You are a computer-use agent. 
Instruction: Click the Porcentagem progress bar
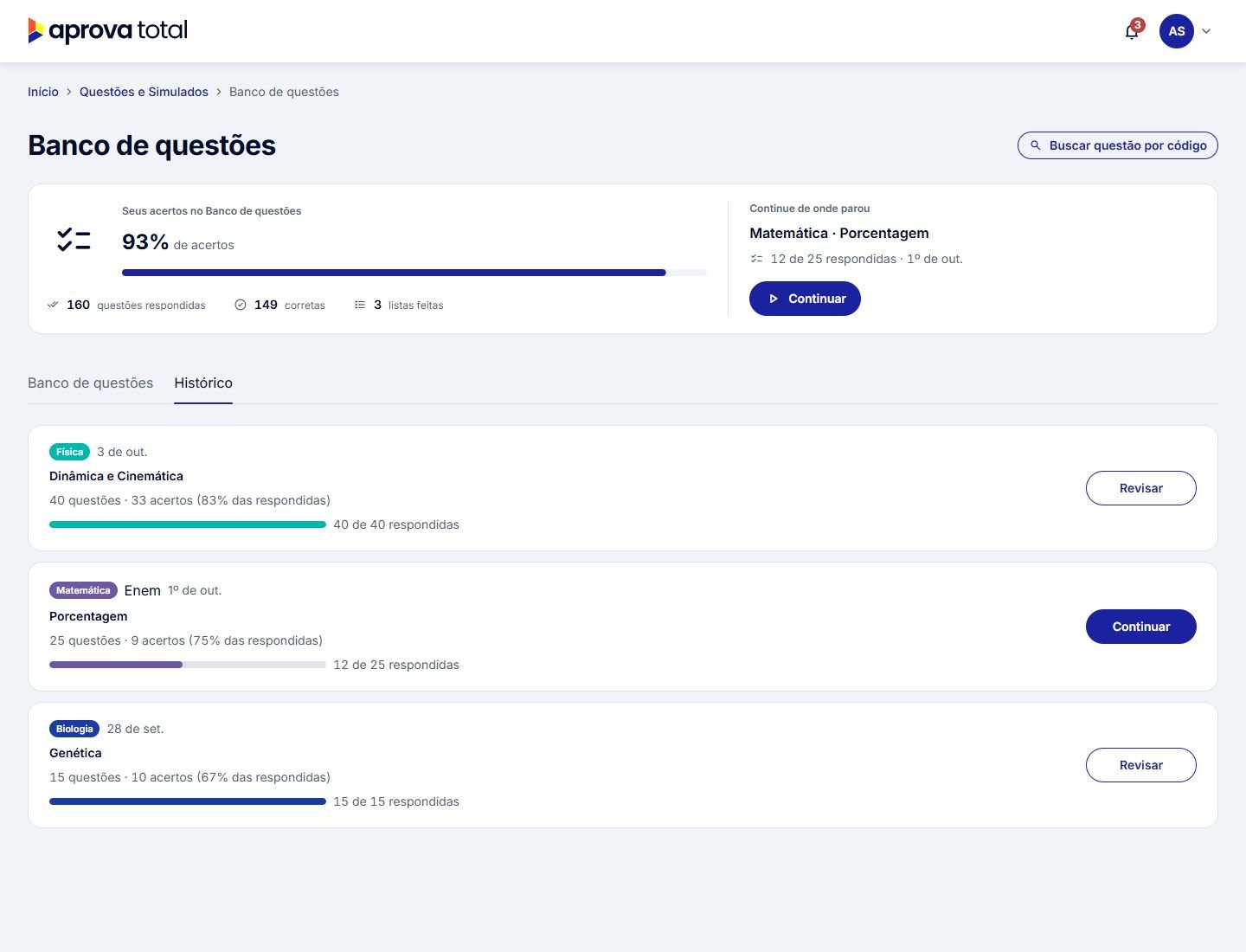click(x=188, y=665)
